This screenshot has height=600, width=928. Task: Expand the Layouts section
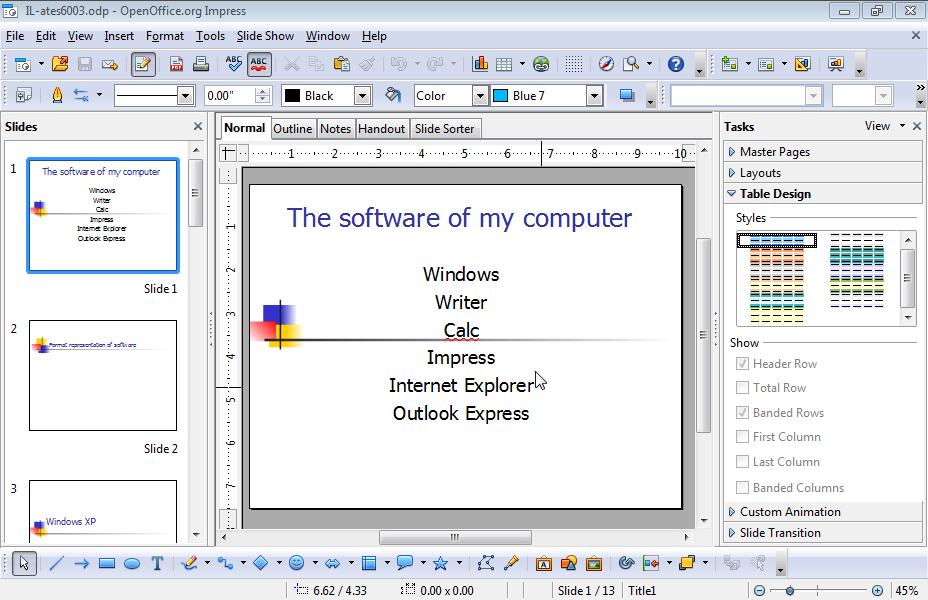[x=823, y=173]
